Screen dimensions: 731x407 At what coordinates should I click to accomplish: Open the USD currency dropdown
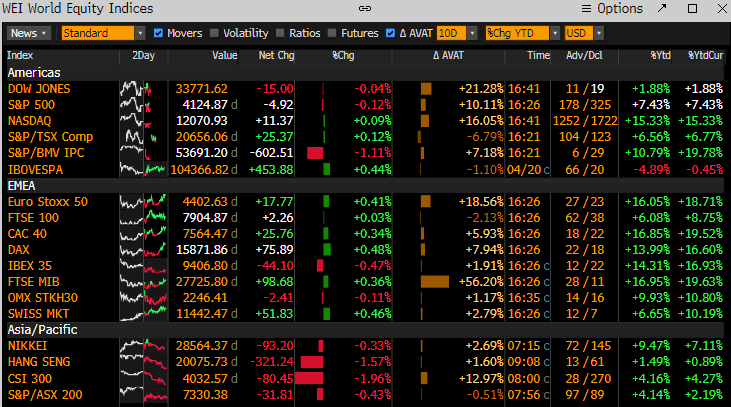point(599,33)
